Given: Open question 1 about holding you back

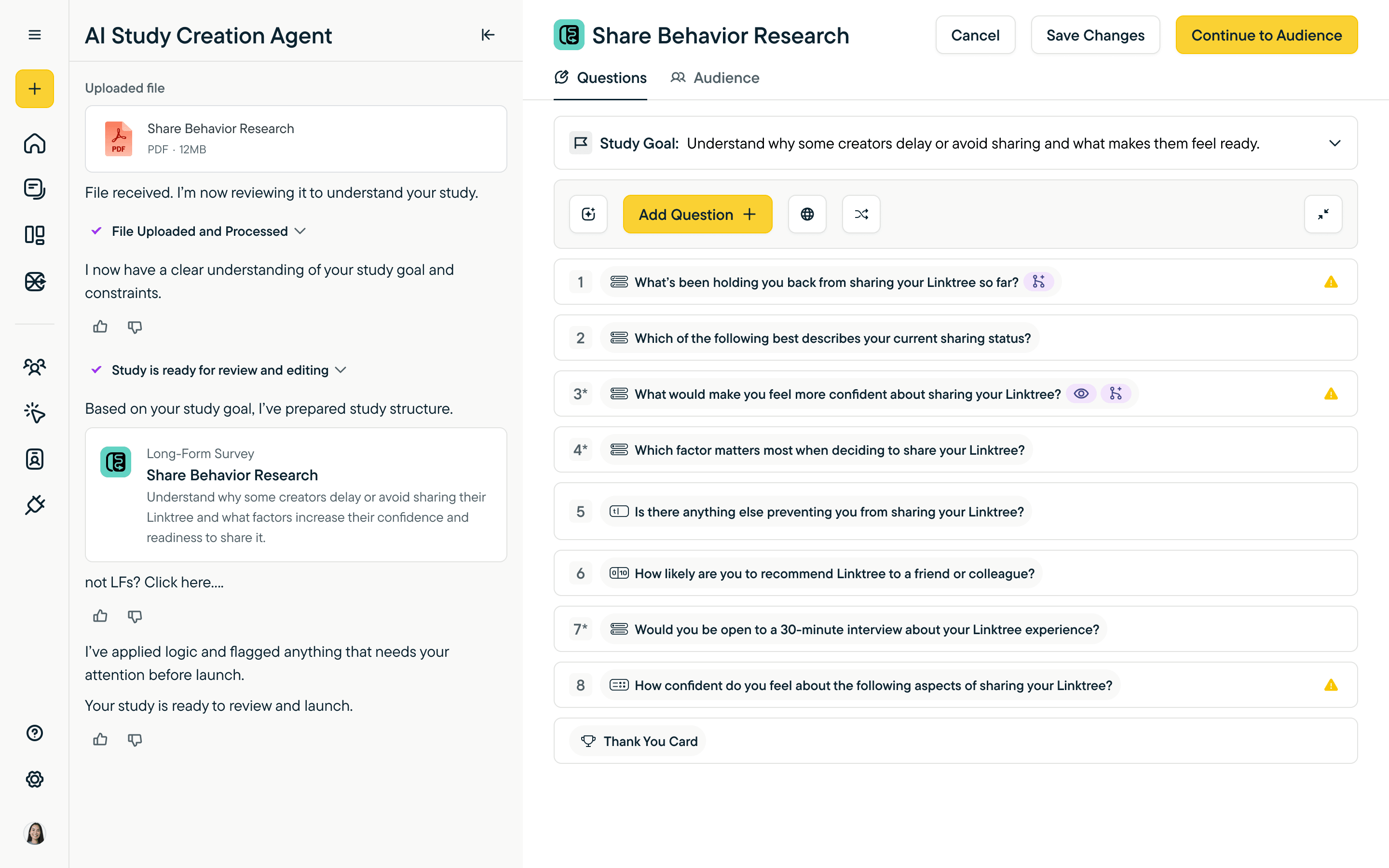Looking at the screenshot, I should (x=955, y=282).
